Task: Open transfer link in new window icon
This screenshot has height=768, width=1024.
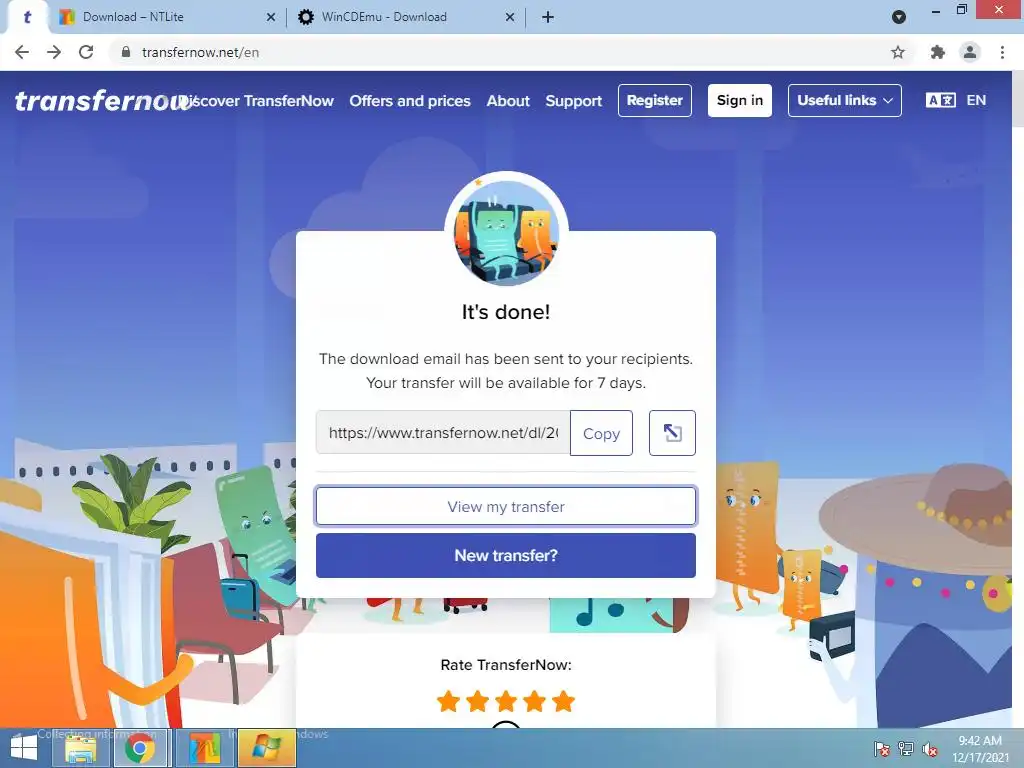Action: coord(672,433)
